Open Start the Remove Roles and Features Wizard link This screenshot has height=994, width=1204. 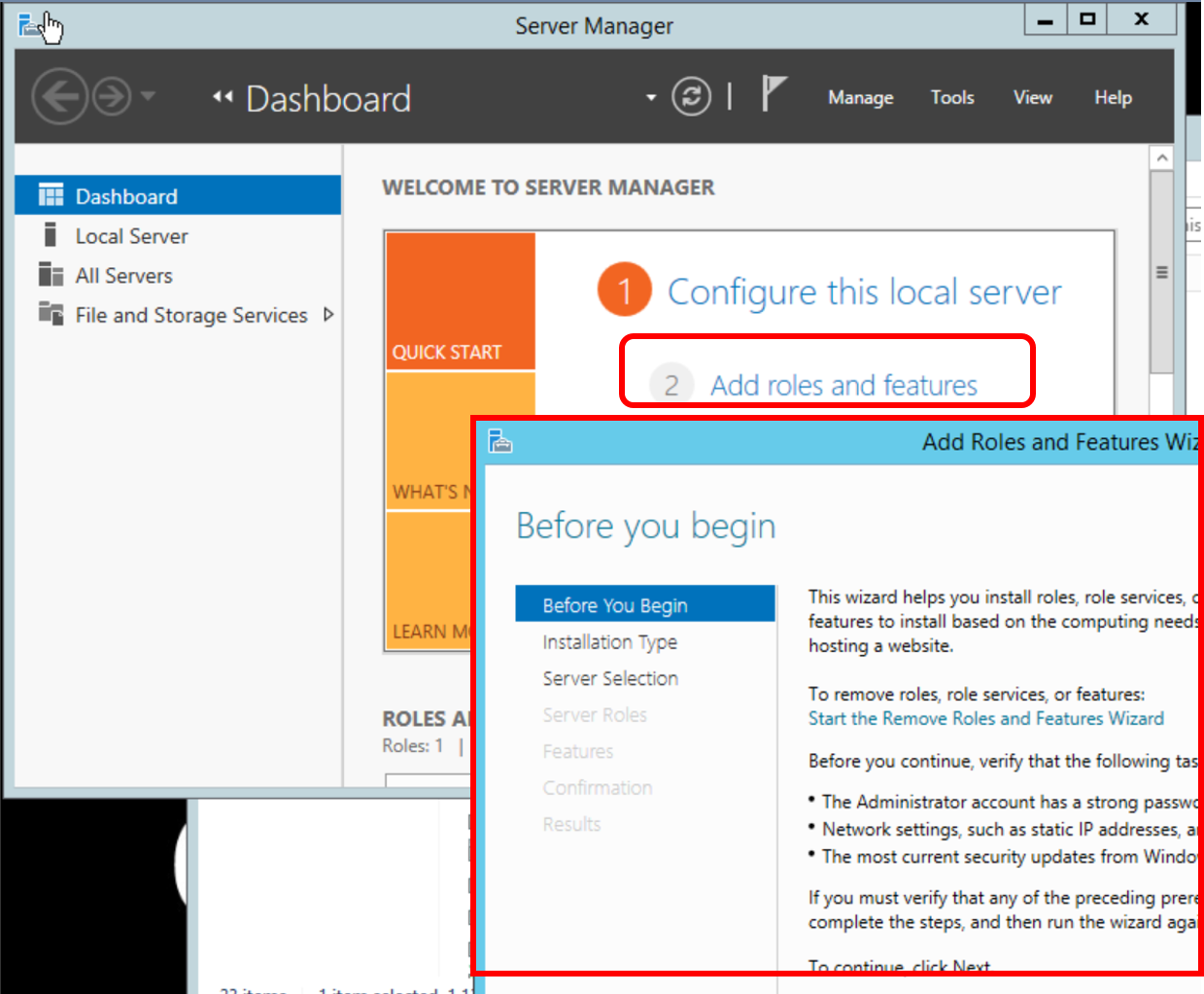pos(986,718)
